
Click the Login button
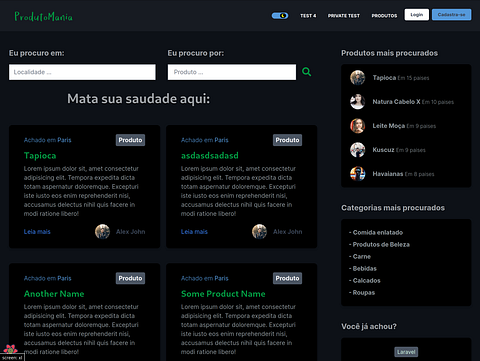417,15
